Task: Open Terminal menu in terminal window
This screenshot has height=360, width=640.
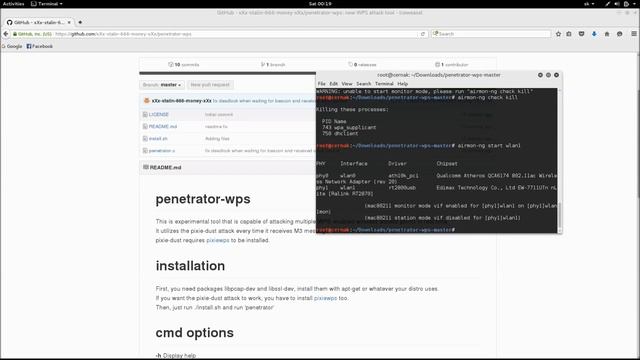Action: (x=384, y=84)
